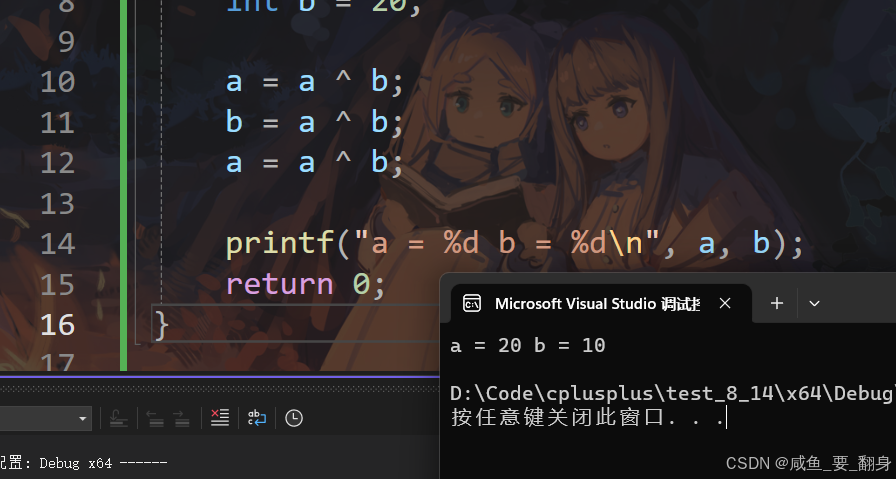896x479 pixels.
Task: Click line number 16 in the gutter
Action: point(58,325)
